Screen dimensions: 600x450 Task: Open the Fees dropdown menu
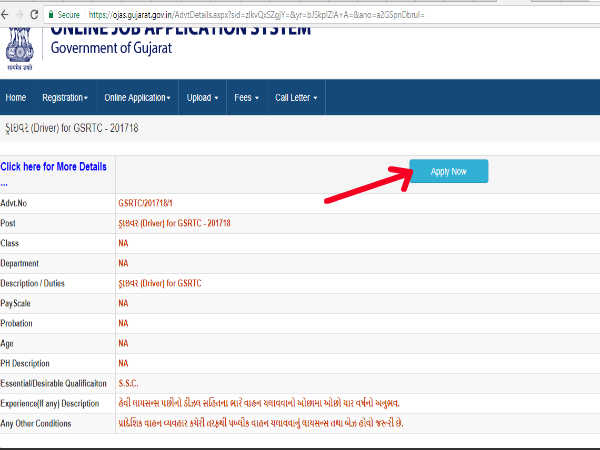pyautogui.click(x=246, y=98)
